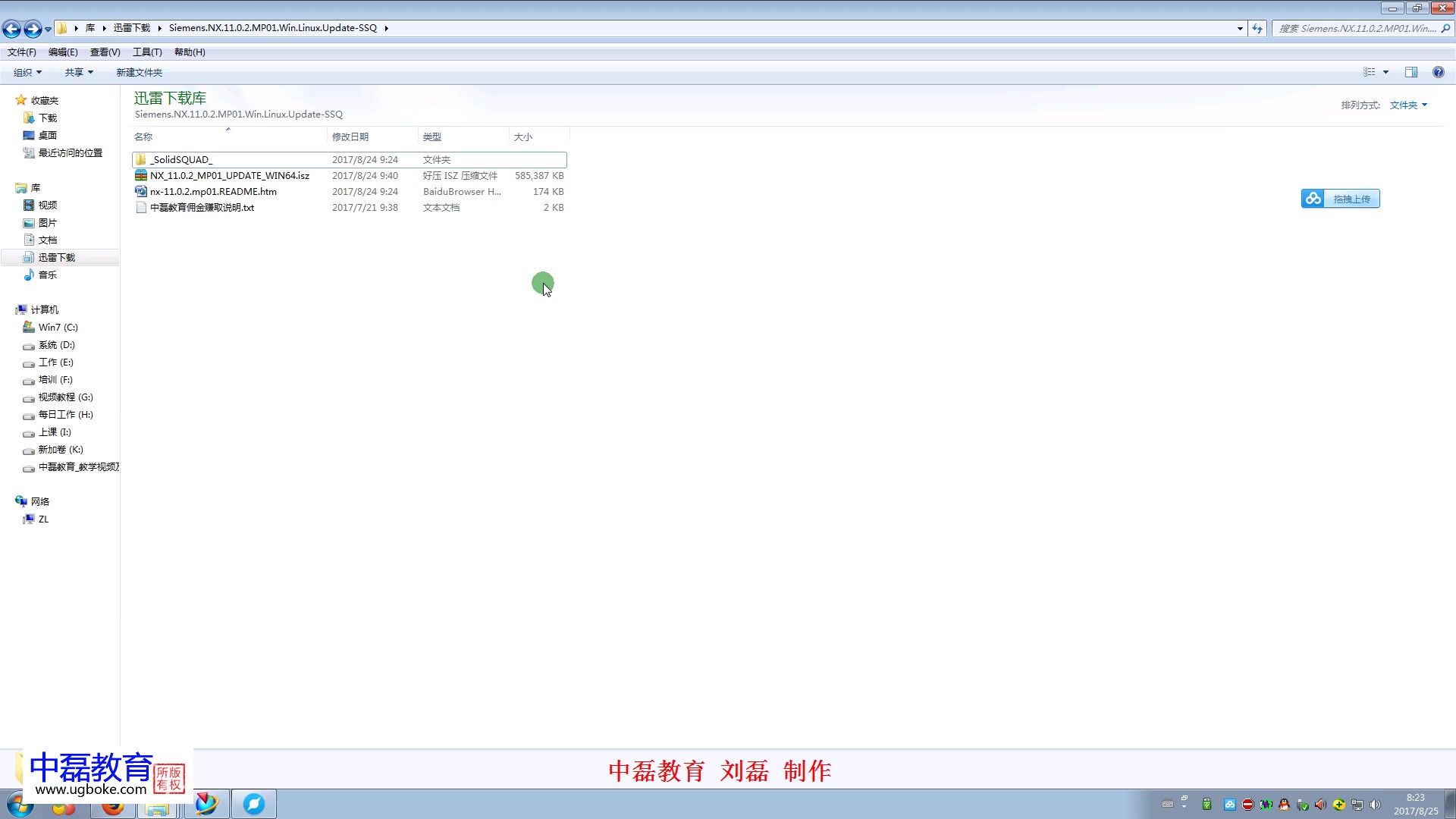1456x819 pixels.
Task: Open 下载 under favorites
Action: (47, 118)
